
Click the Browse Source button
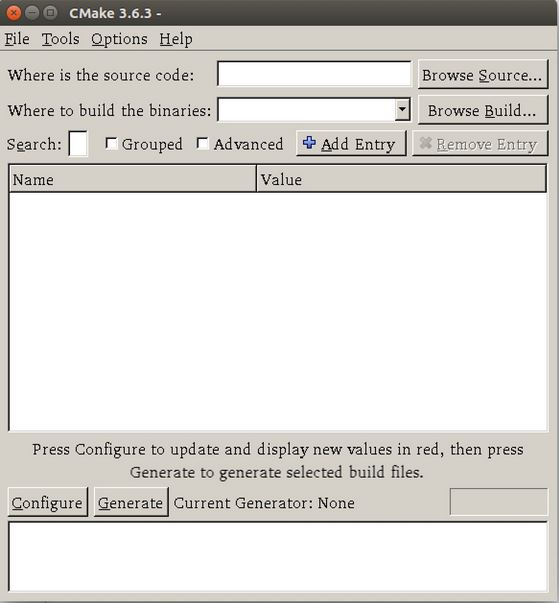point(482,74)
